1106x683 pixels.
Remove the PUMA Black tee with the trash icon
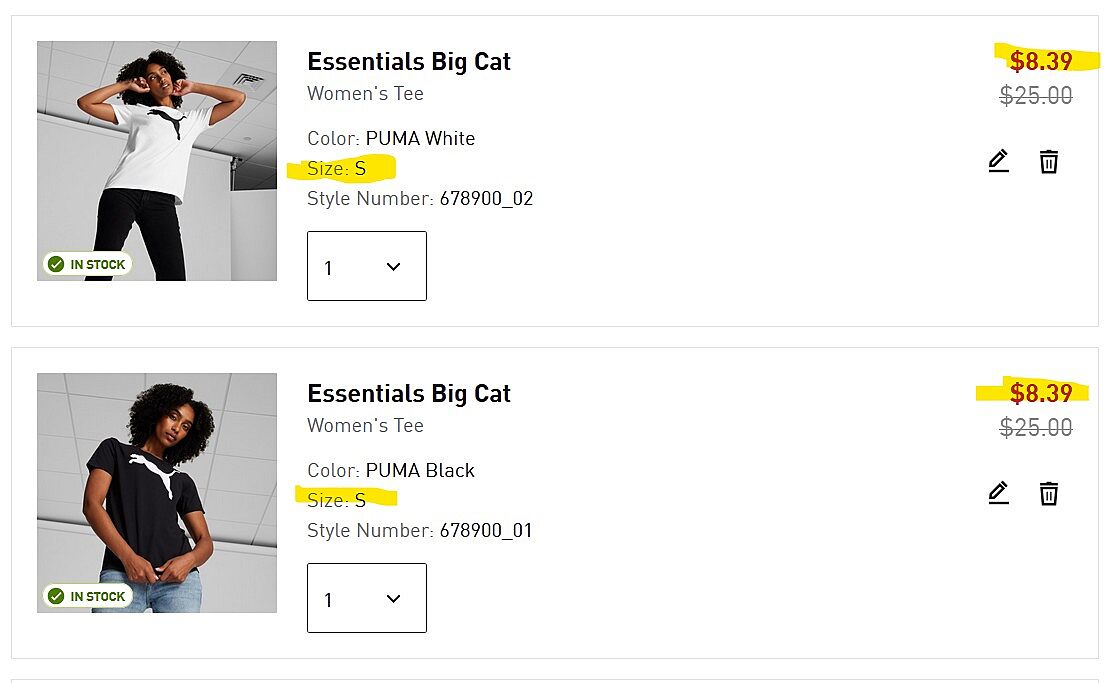pos(1048,493)
